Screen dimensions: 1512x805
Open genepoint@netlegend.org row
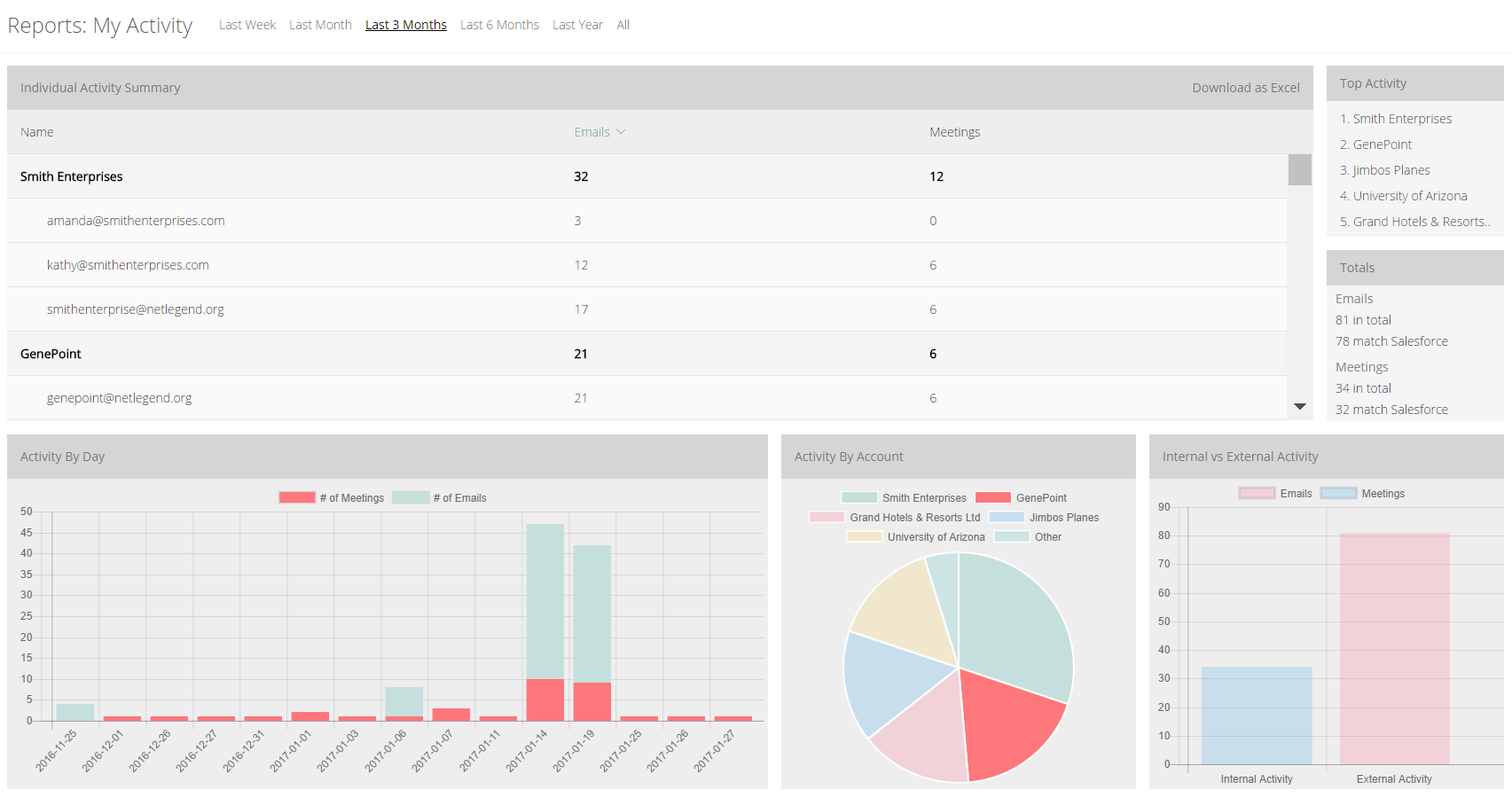647,398
